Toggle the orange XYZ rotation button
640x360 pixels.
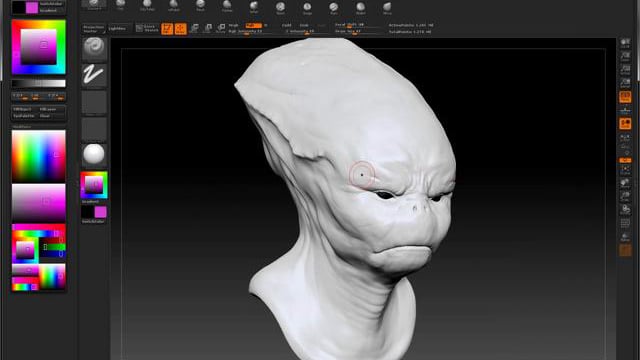click(x=625, y=160)
